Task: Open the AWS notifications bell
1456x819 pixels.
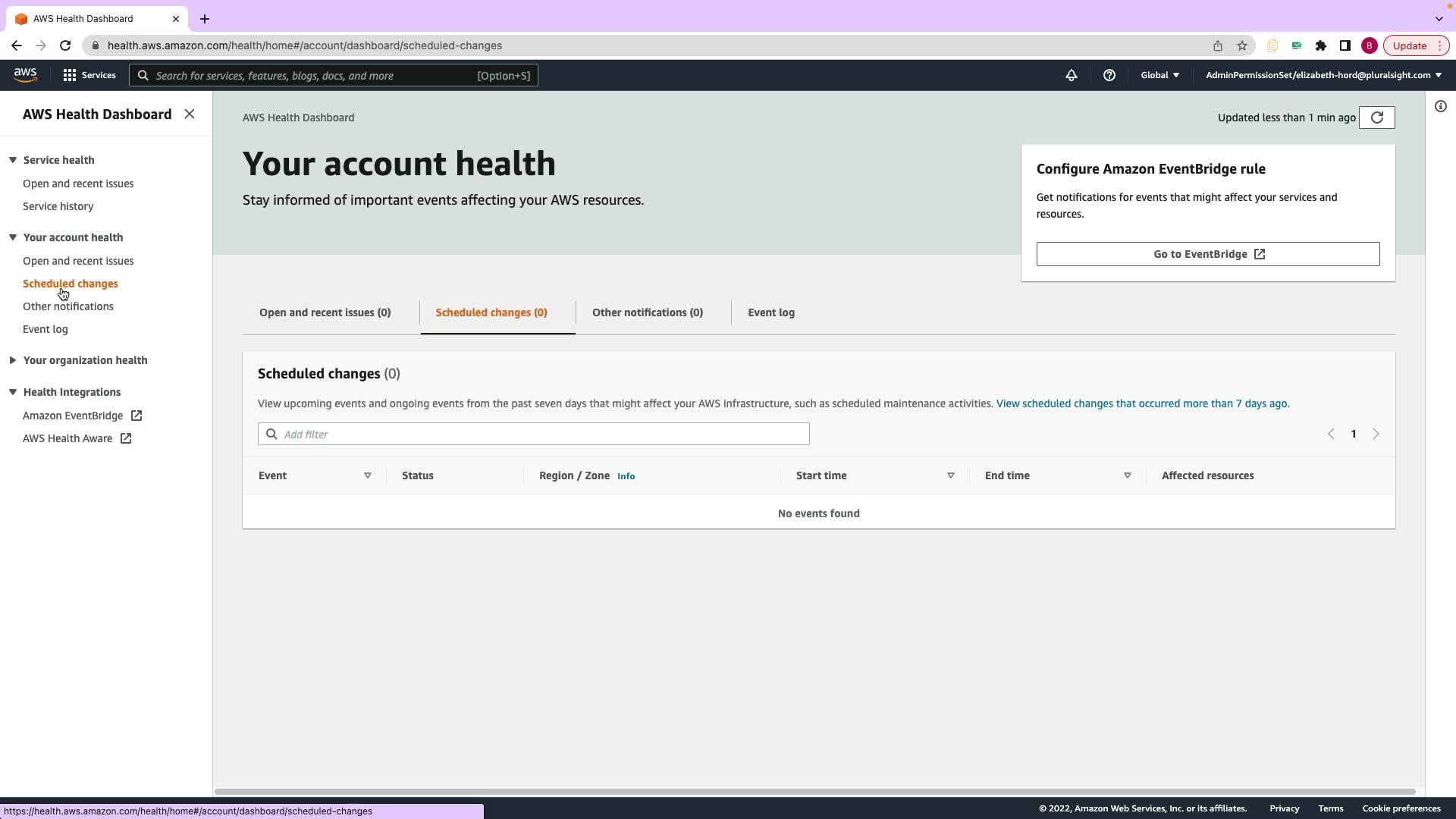Action: click(x=1071, y=75)
